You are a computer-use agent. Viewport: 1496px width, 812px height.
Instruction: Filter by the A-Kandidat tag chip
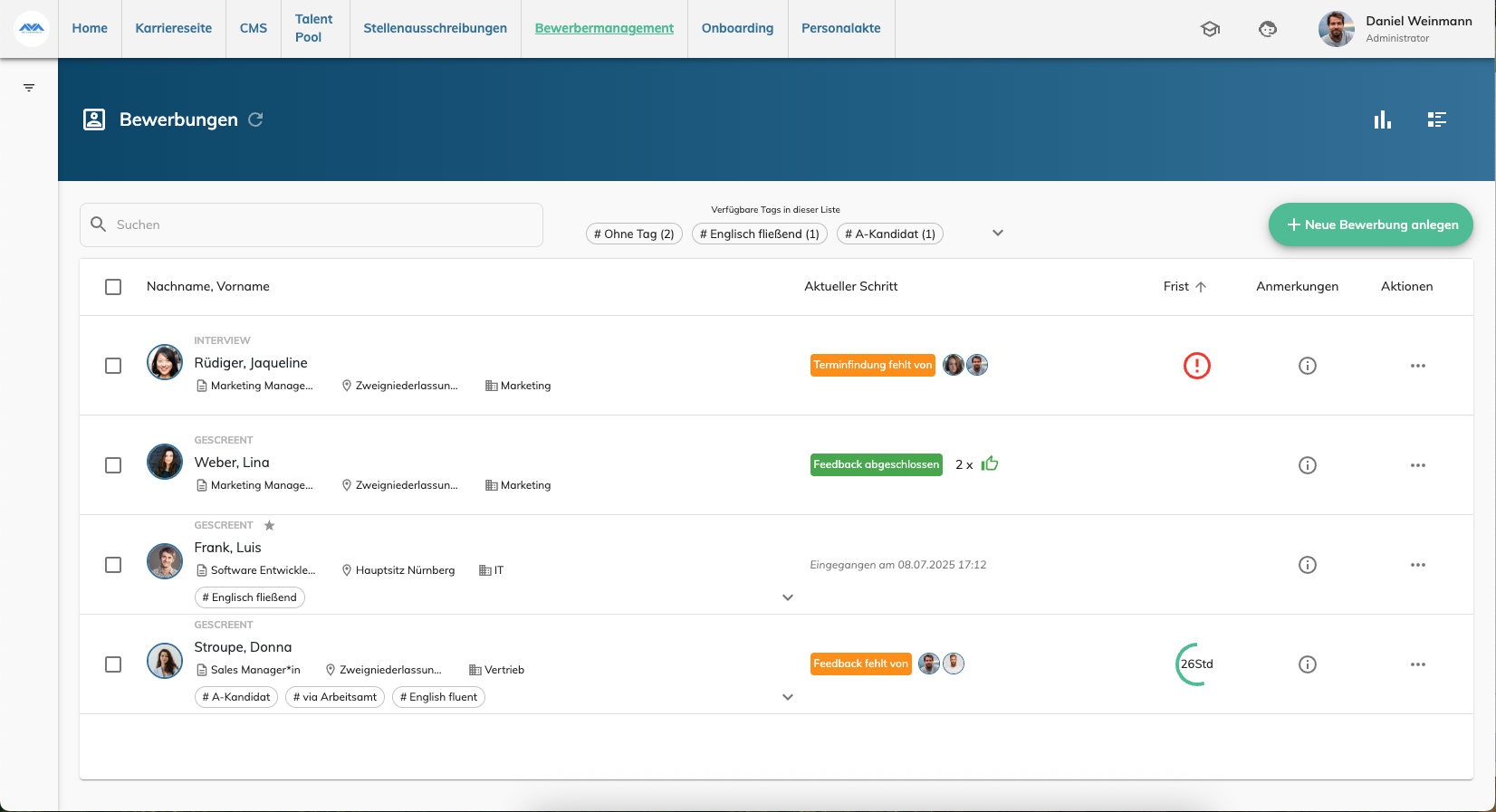point(889,234)
